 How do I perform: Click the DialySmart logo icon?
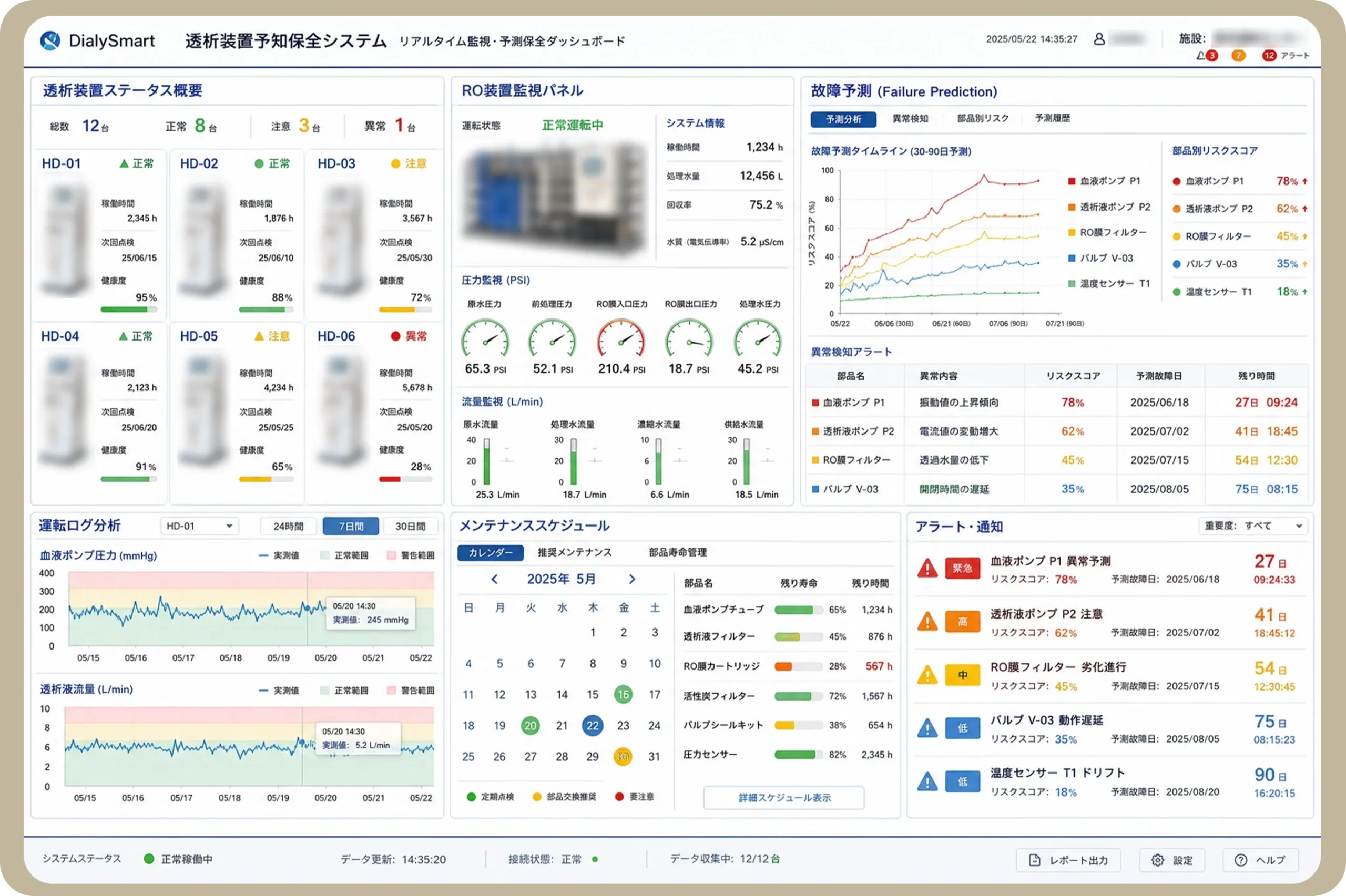[50, 40]
